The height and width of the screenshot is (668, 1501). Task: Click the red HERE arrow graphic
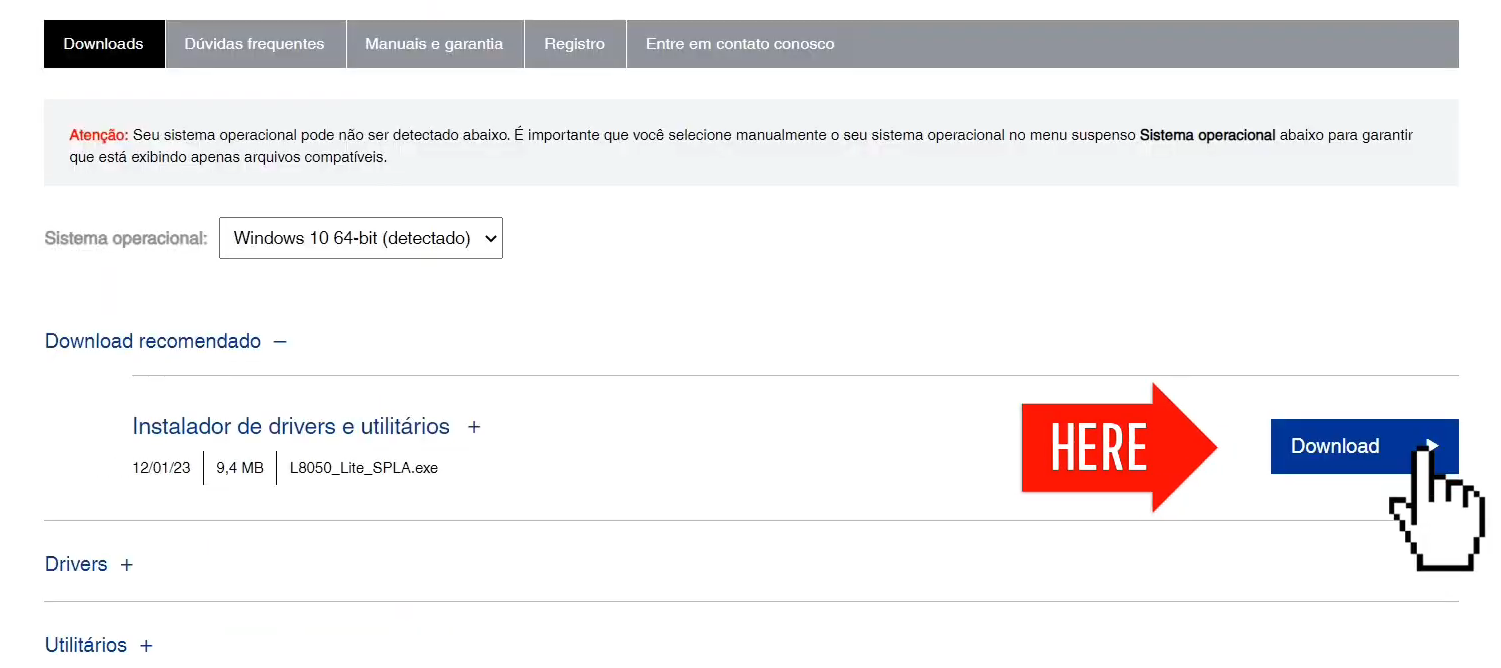pos(1118,447)
